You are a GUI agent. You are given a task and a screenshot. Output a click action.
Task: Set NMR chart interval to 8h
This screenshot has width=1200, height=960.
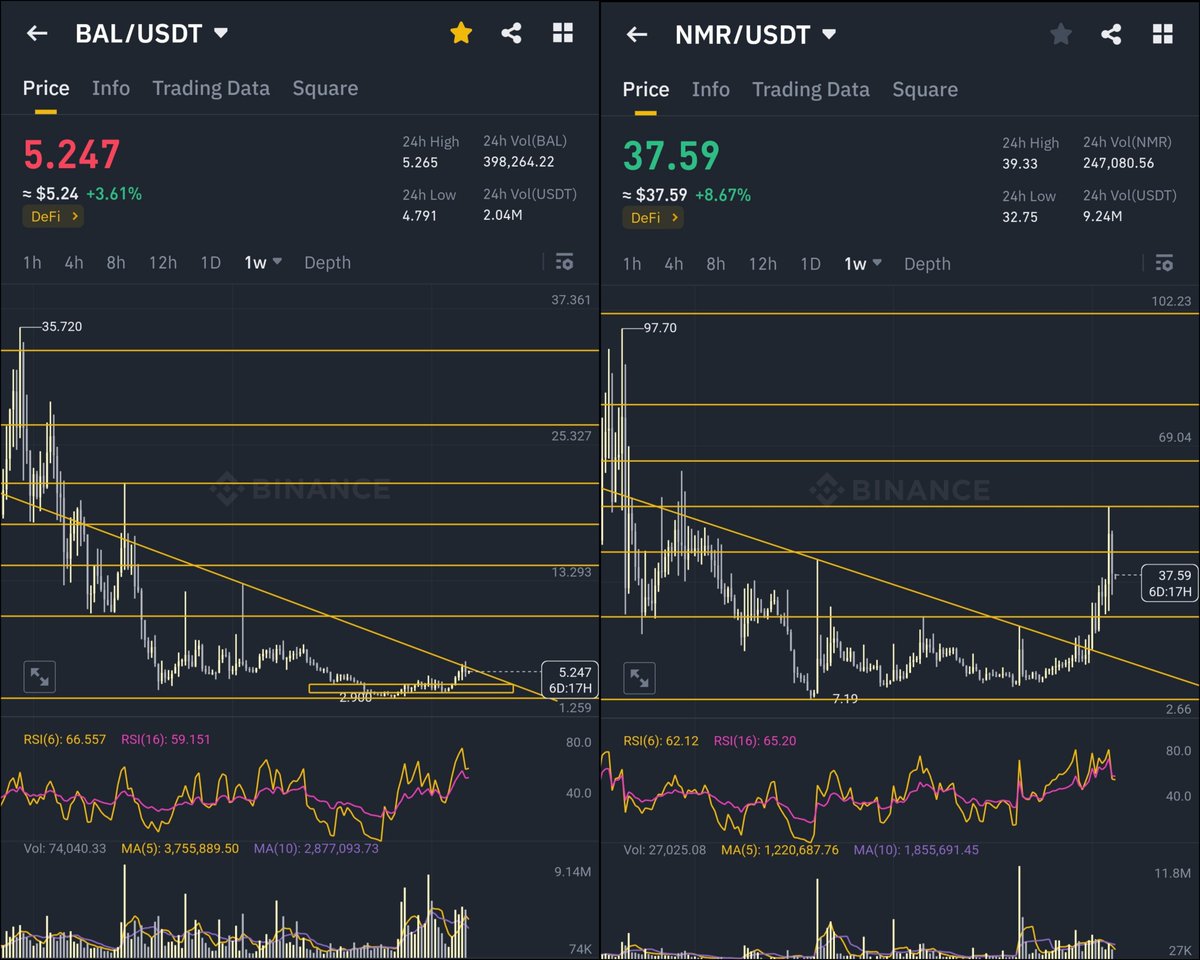pos(716,264)
